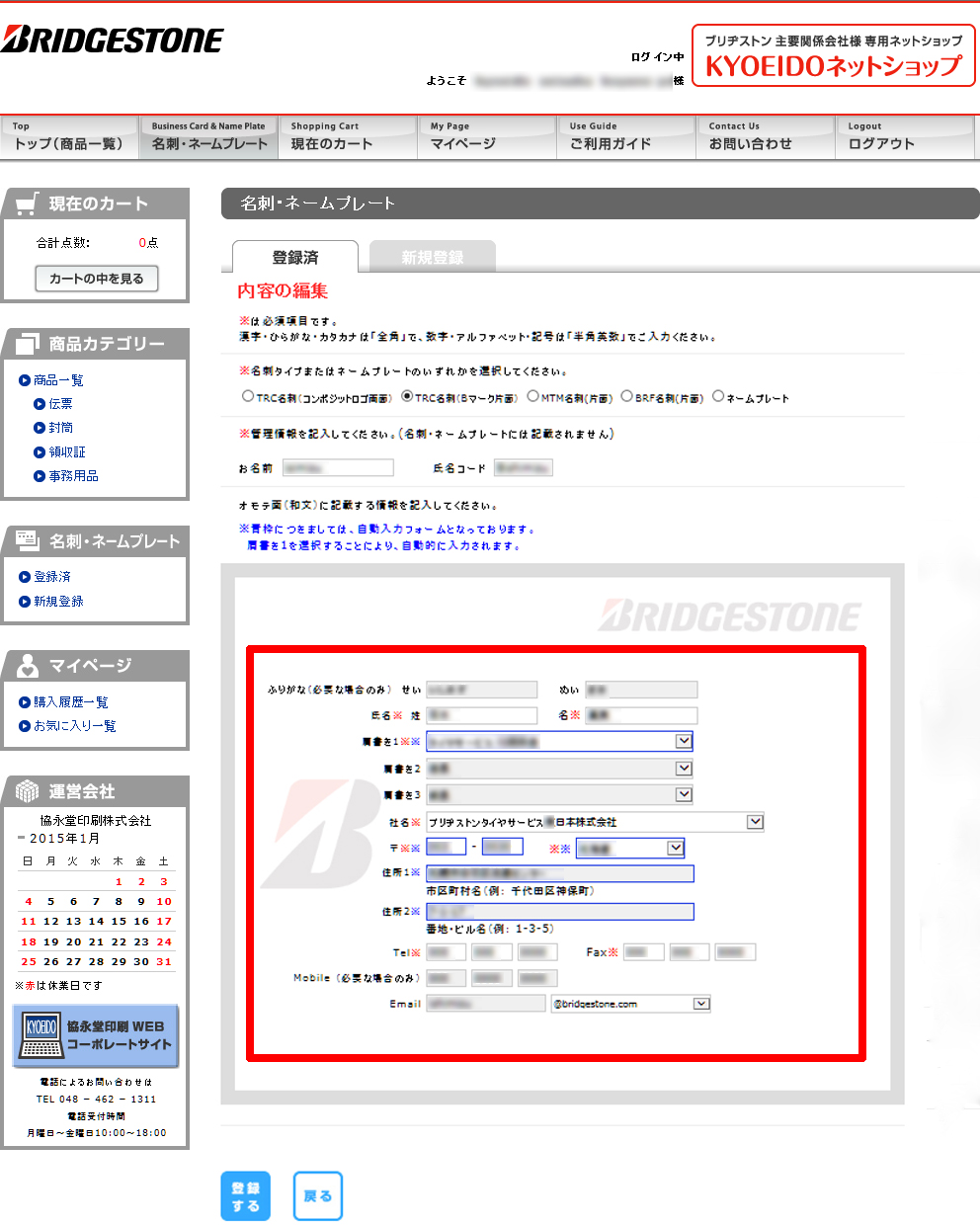Screen dimensions: 980x1225
Task: Expand the 社名 company dropdown
Action: tap(755, 822)
